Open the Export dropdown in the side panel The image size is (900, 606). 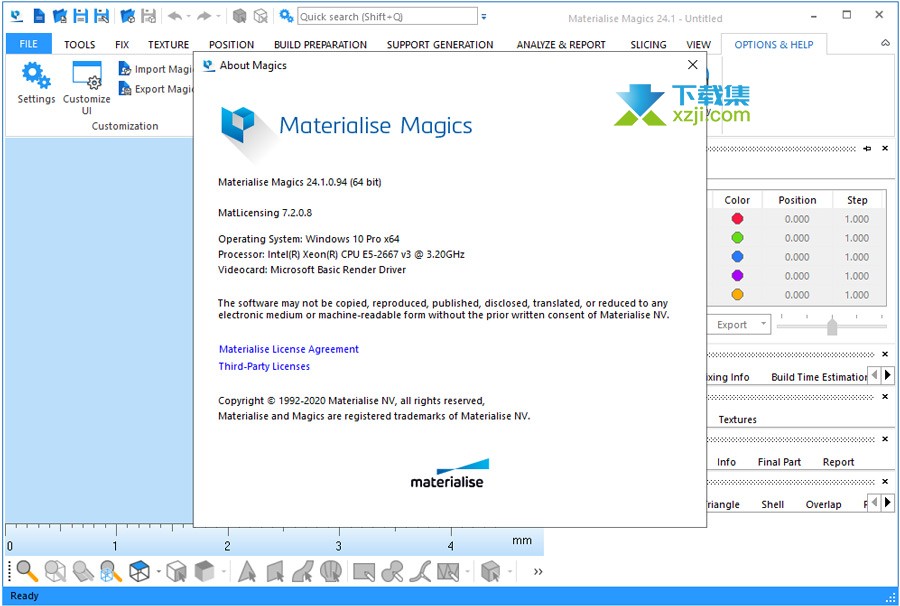point(763,324)
